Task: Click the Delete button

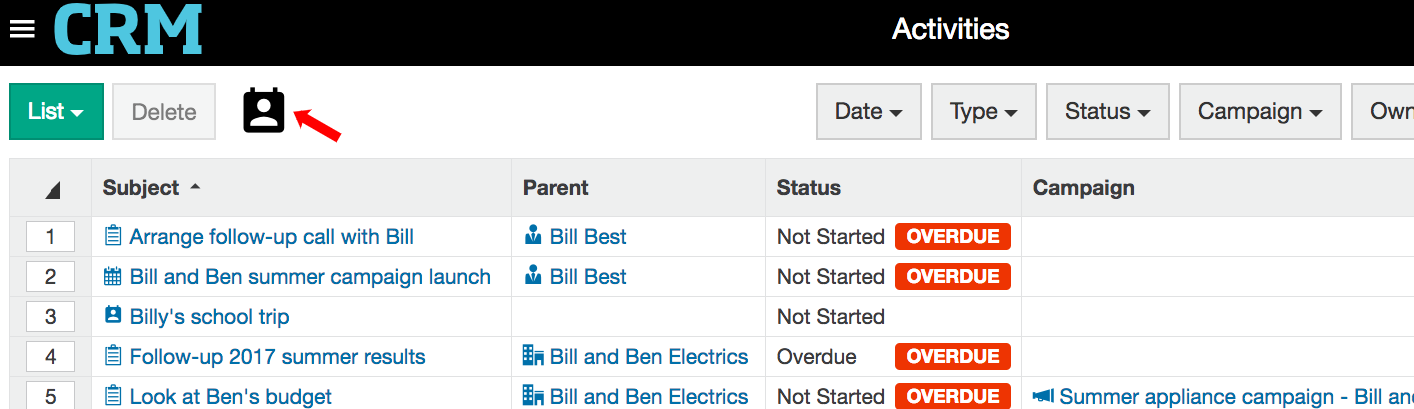Action: coord(164,111)
